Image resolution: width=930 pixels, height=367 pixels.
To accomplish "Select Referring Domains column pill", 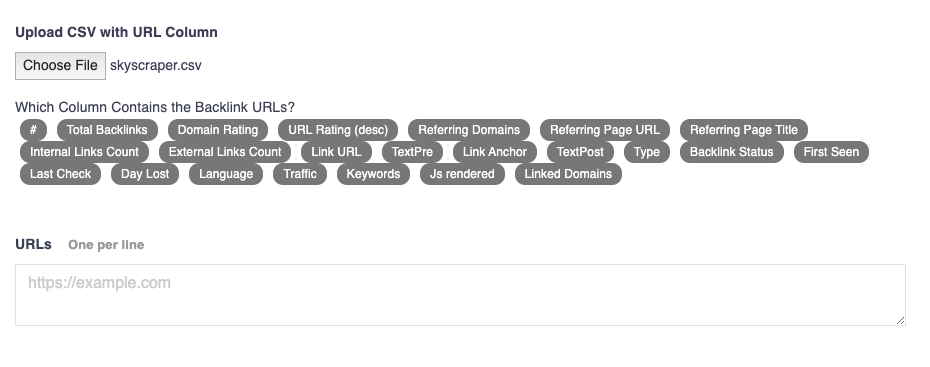I will tap(469, 130).
